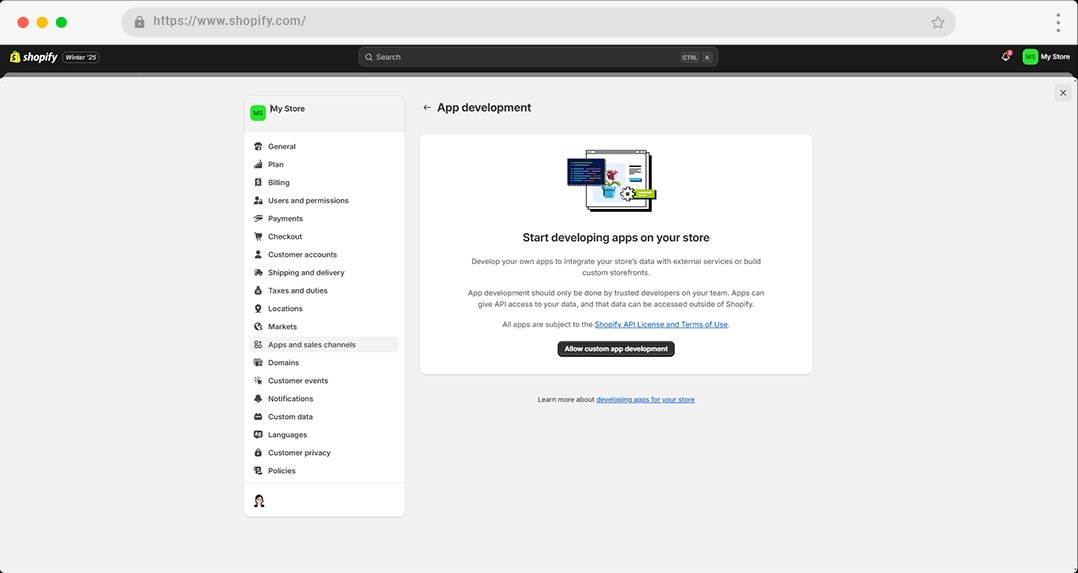Click the Markets globe icon

click(x=258, y=327)
